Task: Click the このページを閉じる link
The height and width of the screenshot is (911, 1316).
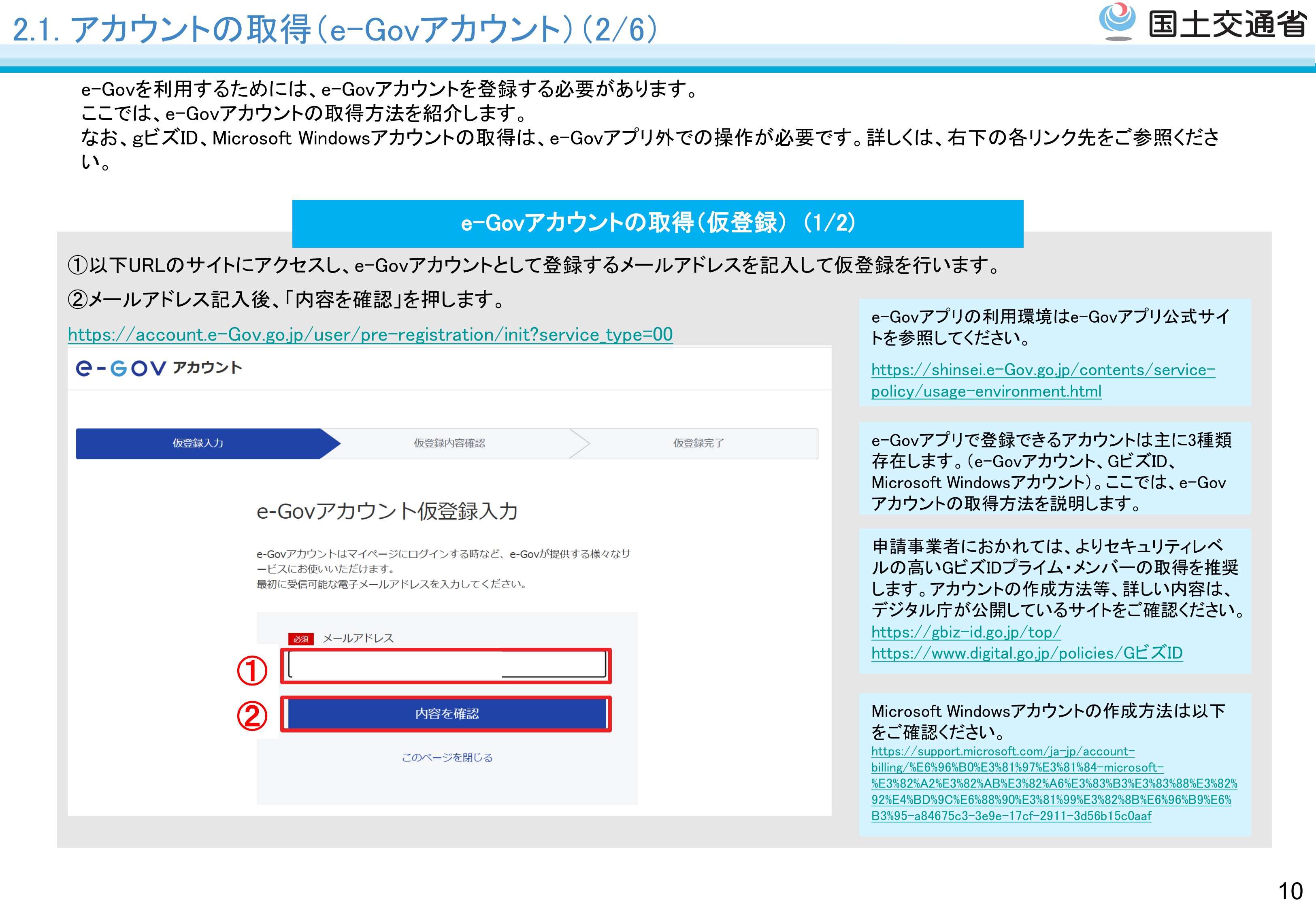Action: click(x=447, y=758)
